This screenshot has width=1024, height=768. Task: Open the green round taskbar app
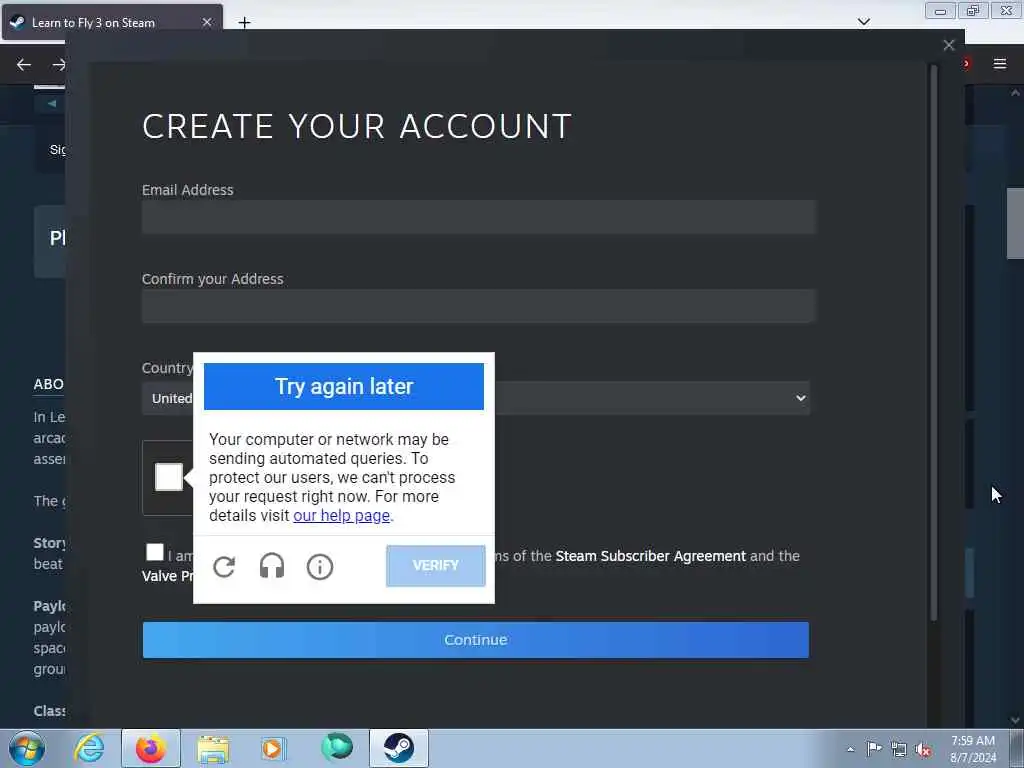337,746
